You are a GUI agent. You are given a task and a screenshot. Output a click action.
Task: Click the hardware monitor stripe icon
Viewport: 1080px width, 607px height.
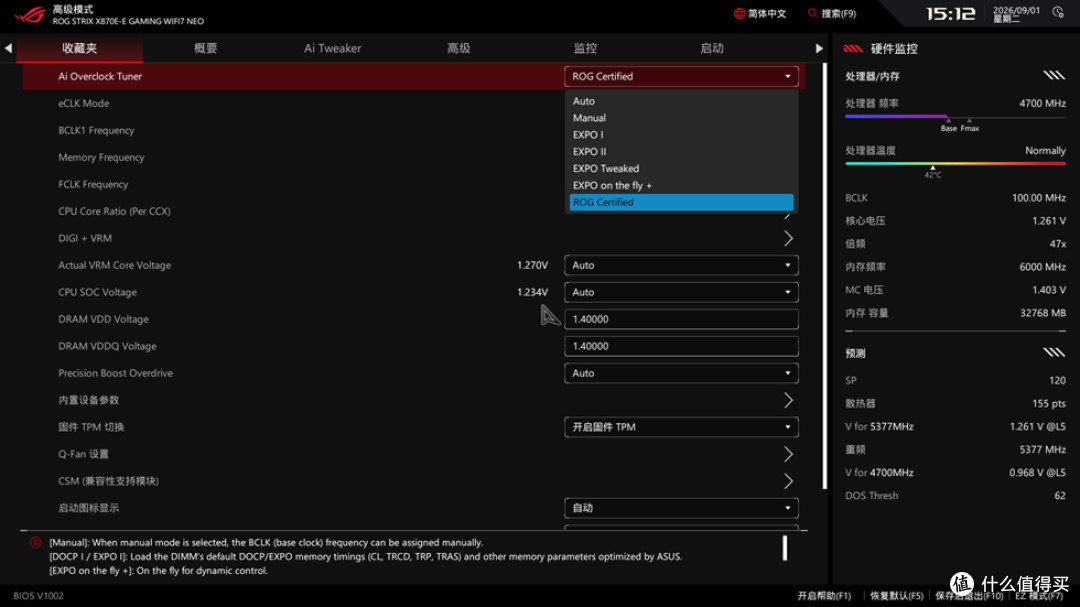pyautogui.click(x=853, y=48)
